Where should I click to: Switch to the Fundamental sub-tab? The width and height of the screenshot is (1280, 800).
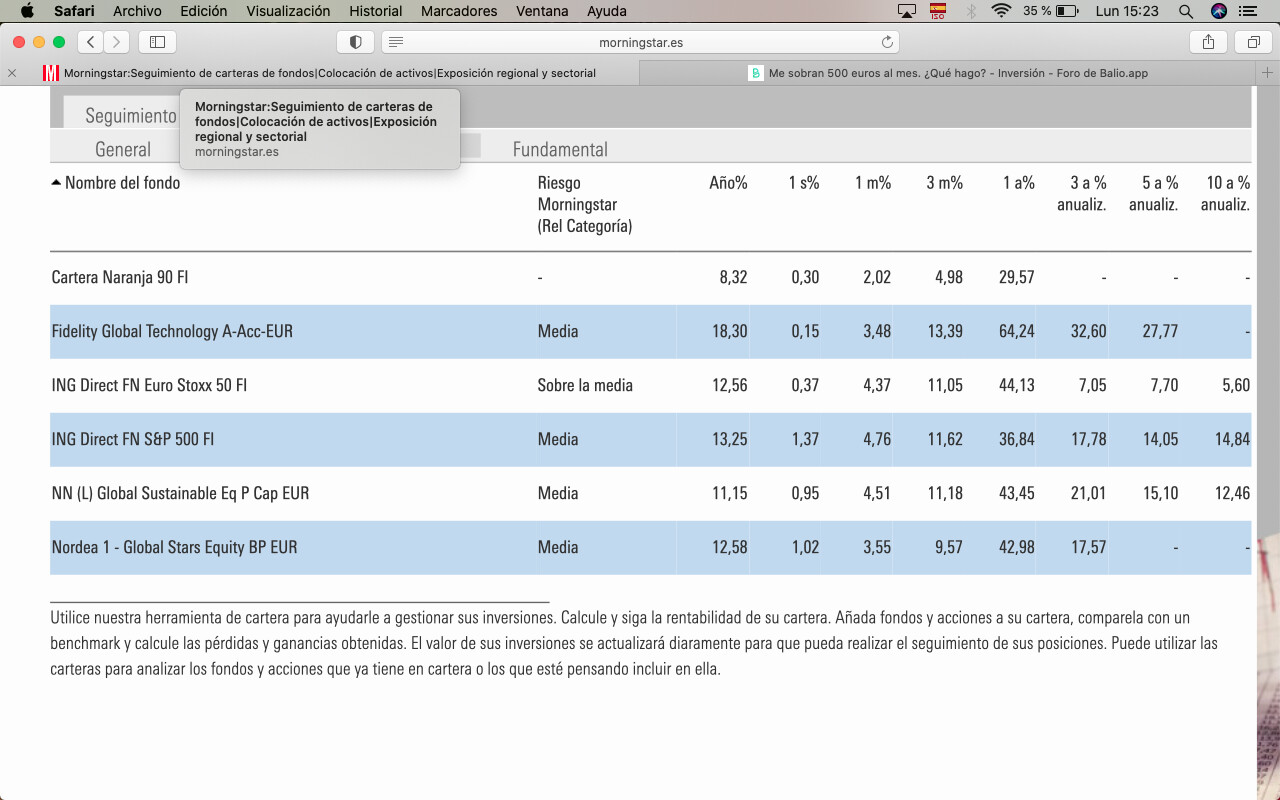coord(560,149)
